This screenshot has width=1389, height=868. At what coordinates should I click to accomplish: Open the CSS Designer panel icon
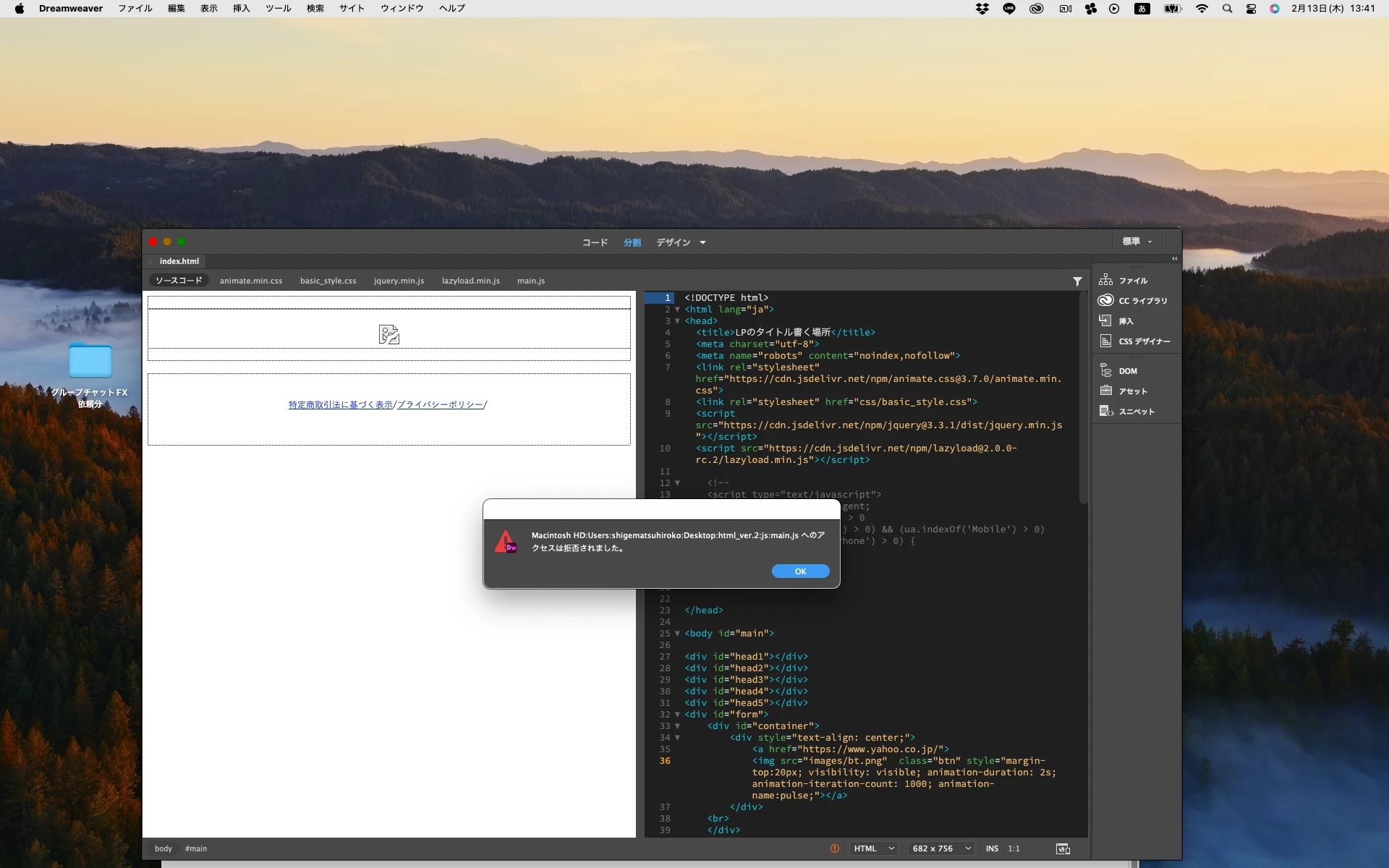point(1105,341)
